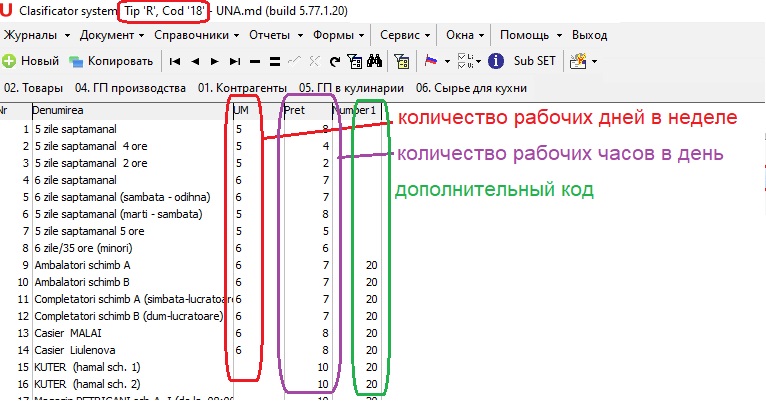Open the 02. Товары shortcut

[x=33, y=88]
